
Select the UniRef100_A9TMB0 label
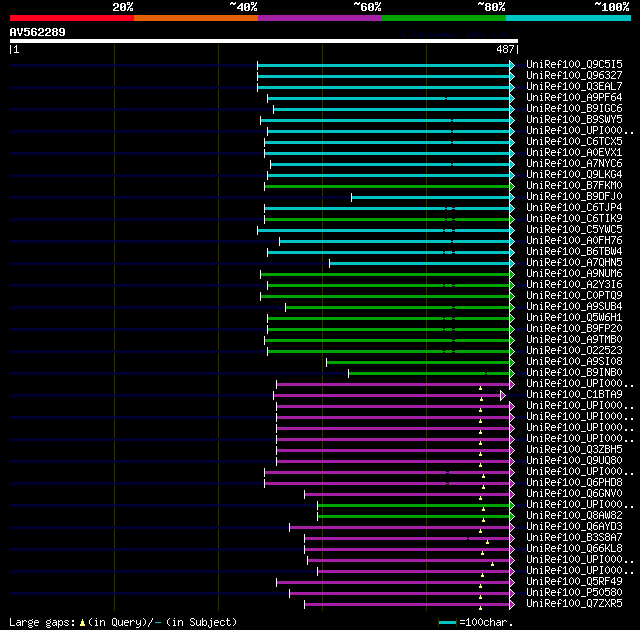pyautogui.click(x=574, y=340)
